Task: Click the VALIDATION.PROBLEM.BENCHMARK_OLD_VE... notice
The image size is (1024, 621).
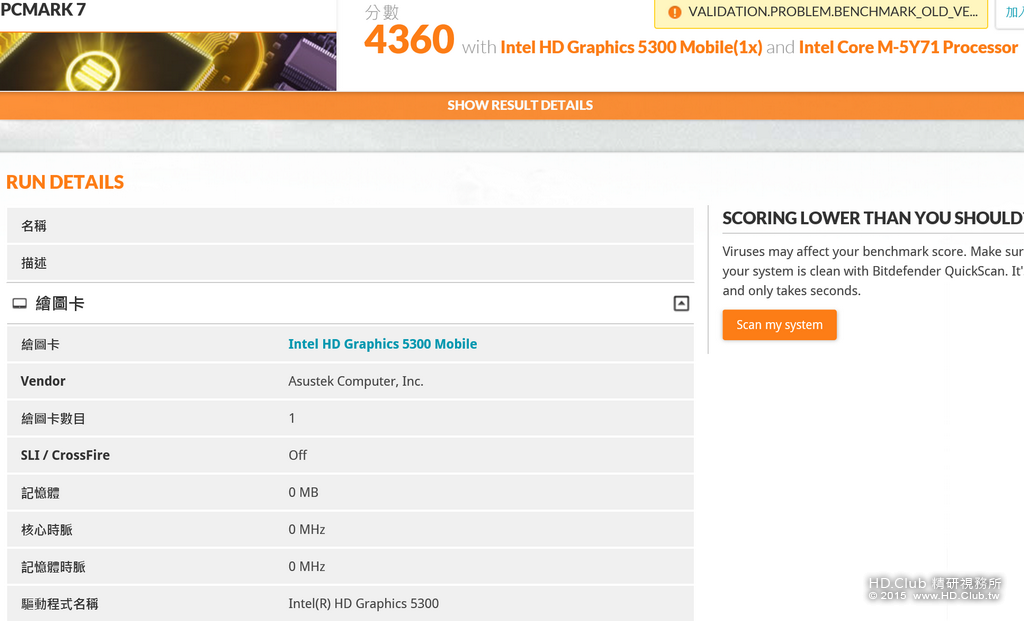Action: pyautogui.click(x=821, y=12)
